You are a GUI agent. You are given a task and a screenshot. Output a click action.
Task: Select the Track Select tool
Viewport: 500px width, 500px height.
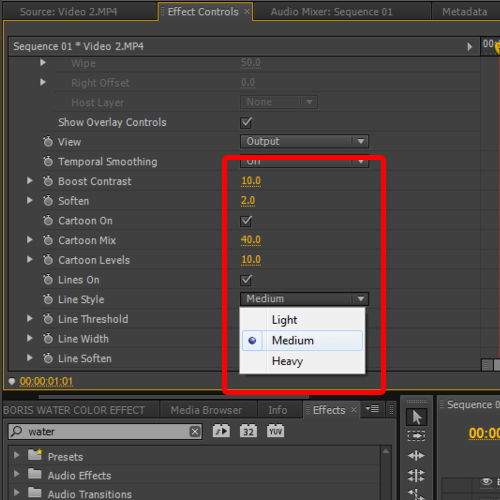coord(416,436)
